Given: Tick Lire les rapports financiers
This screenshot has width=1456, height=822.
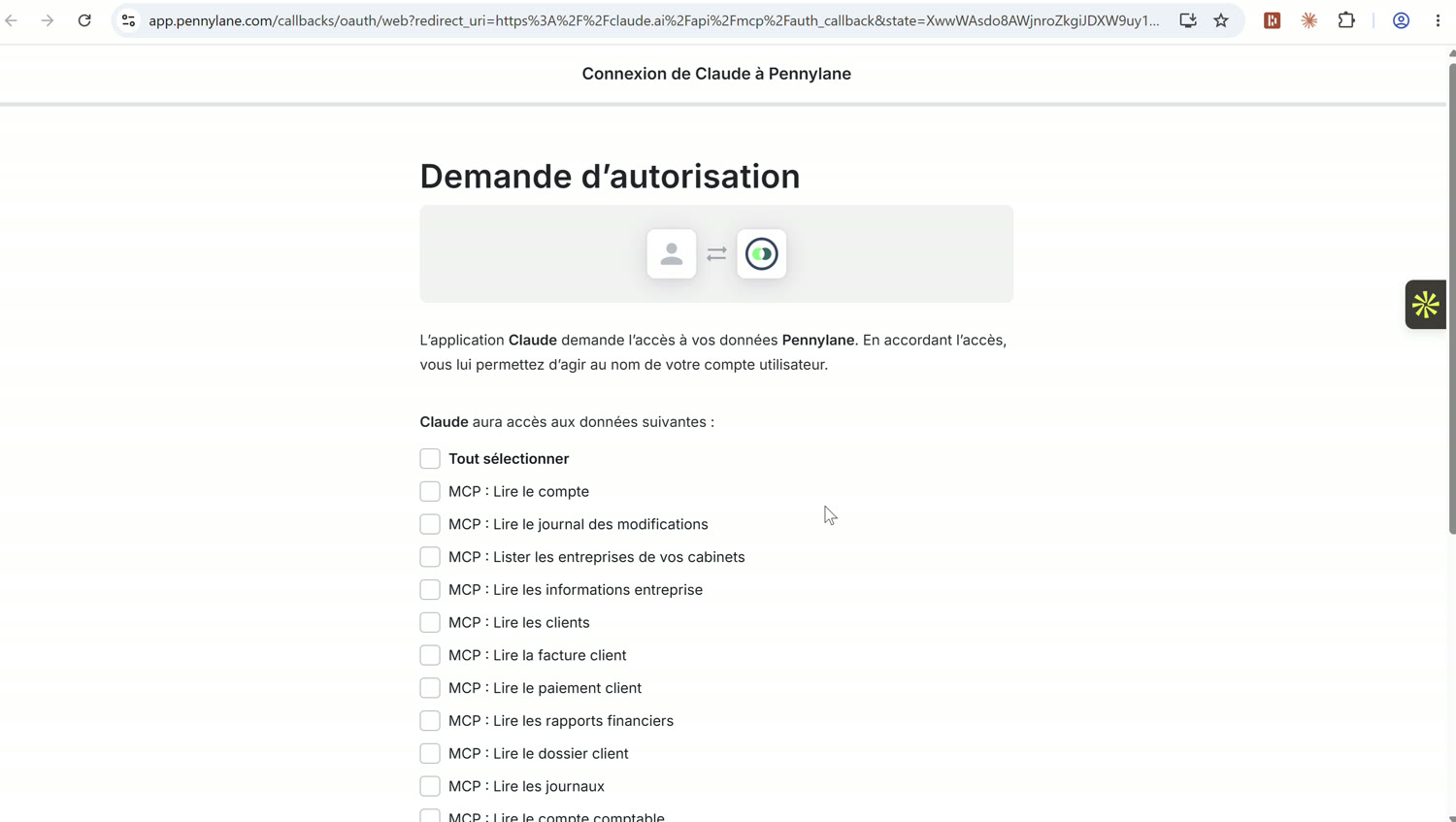Looking at the screenshot, I should pyautogui.click(x=430, y=721).
